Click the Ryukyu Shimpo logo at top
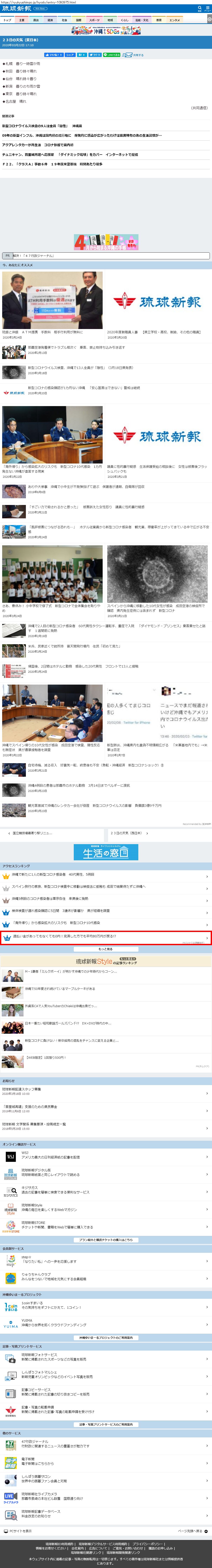Screen dimensions: 212x1568 pyautogui.click(x=16, y=8)
